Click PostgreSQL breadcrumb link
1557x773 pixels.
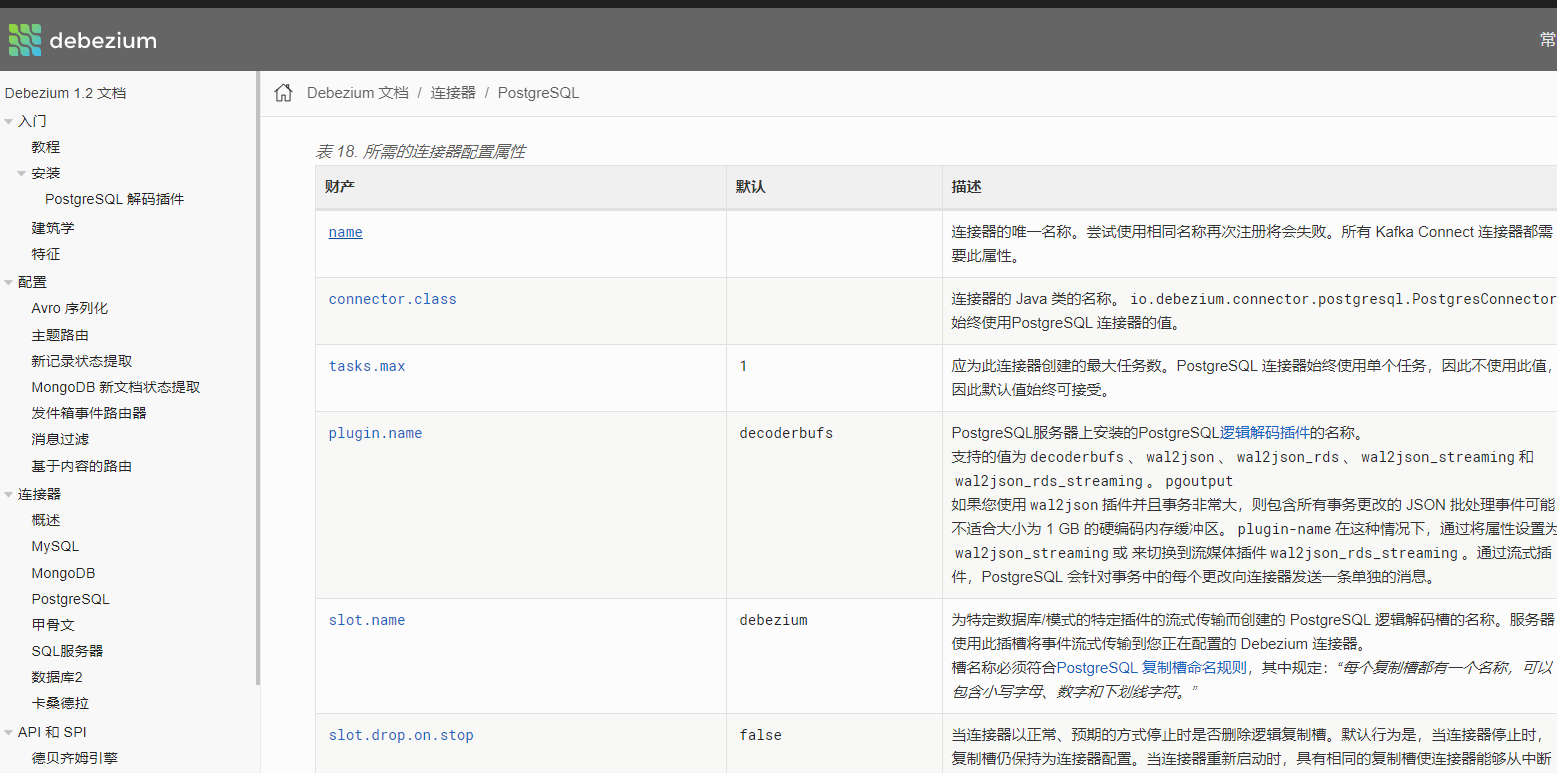click(x=538, y=93)
